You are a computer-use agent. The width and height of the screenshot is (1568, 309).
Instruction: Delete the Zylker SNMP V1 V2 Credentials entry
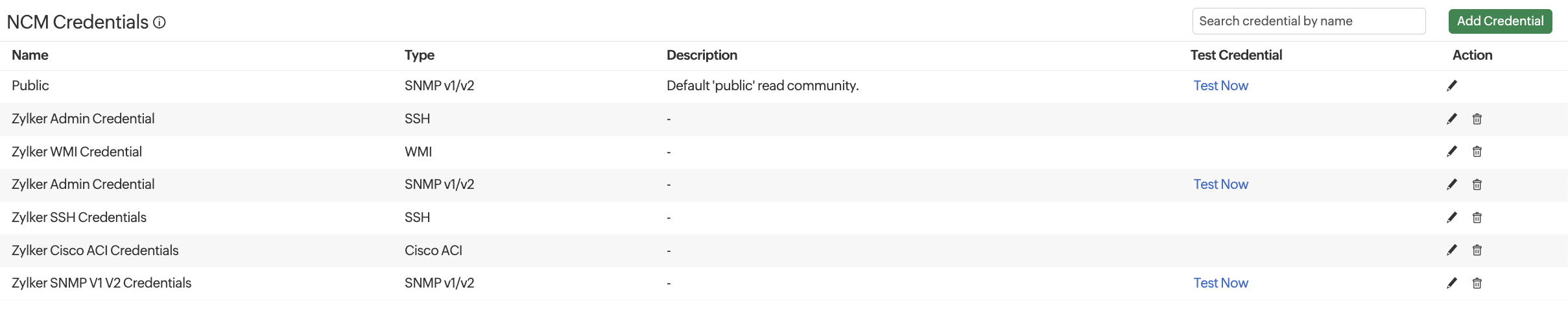[x=1477, y=283]
